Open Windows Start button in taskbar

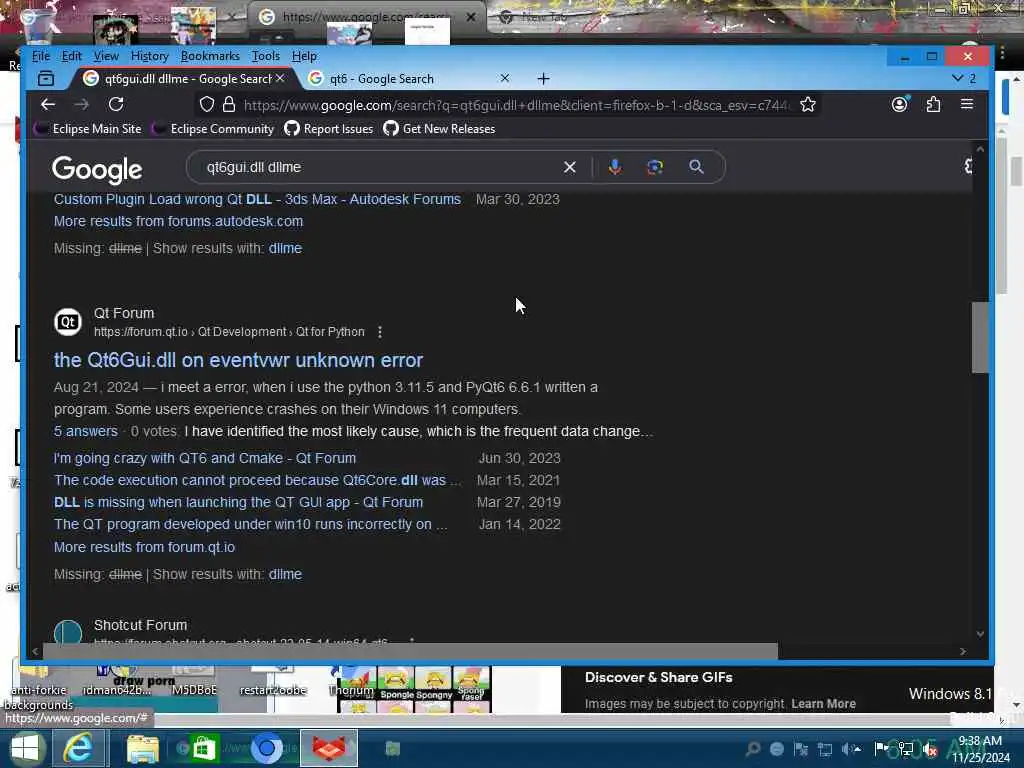click(x=25, y=748)
